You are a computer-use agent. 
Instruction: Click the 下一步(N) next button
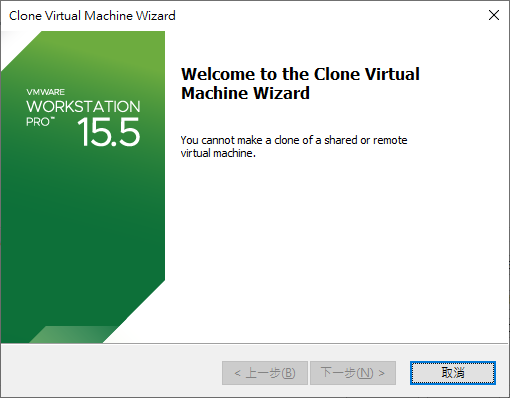pos(353,373)
